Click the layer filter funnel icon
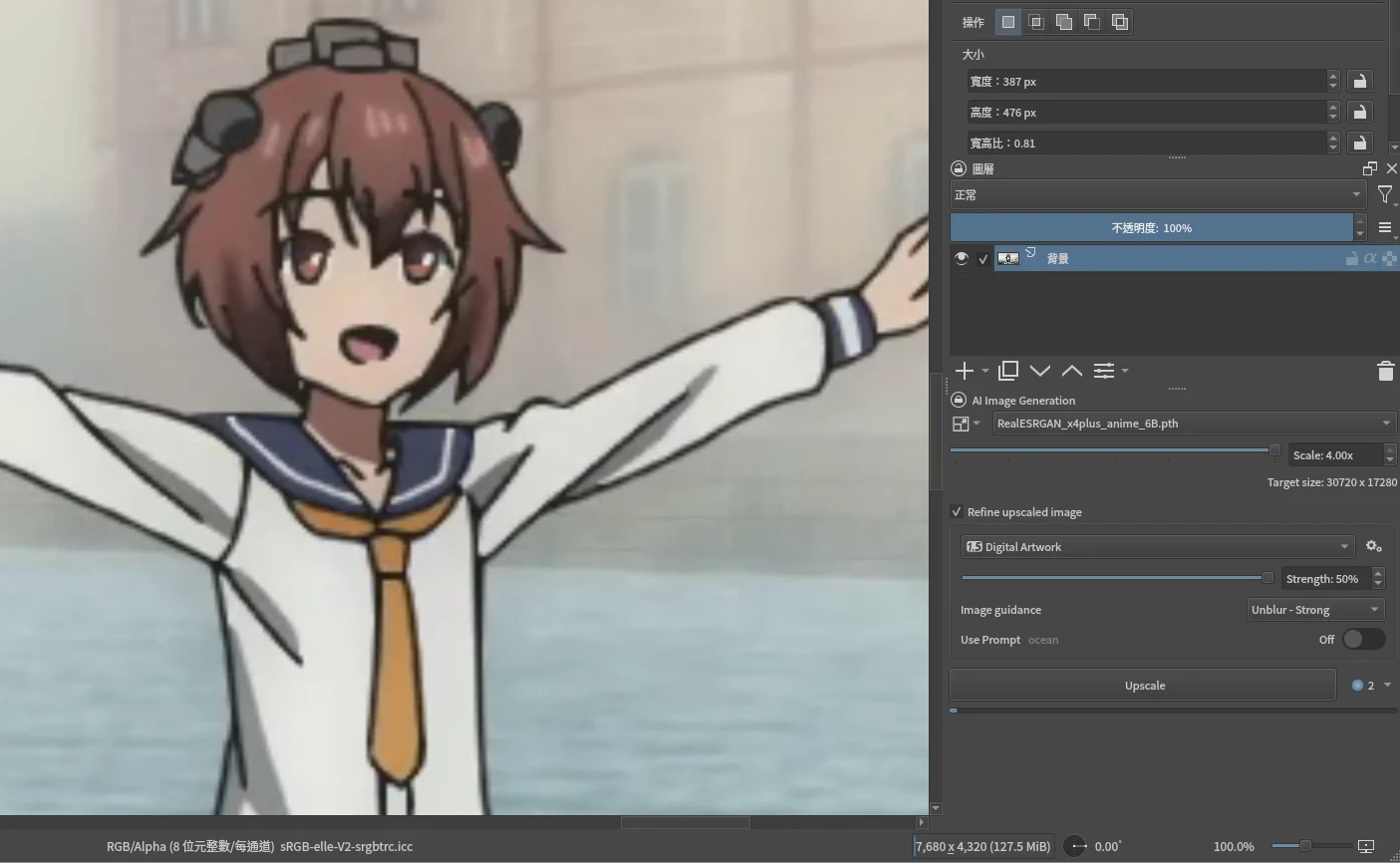The image size is (1400, 863). [x=1384, y=195]
